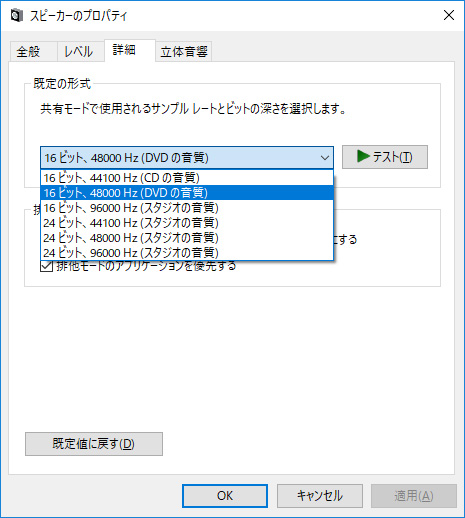
Task: Toggle 排他モードのアプリケーションを優先する checkbox
Action: (46, 266)
